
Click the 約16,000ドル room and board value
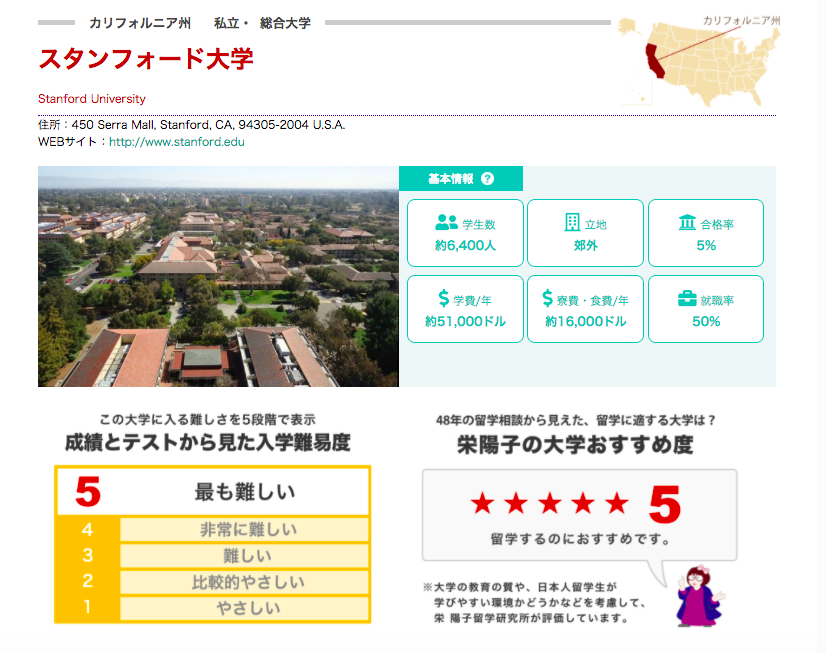pyautogui.click(x=585, y=321)
